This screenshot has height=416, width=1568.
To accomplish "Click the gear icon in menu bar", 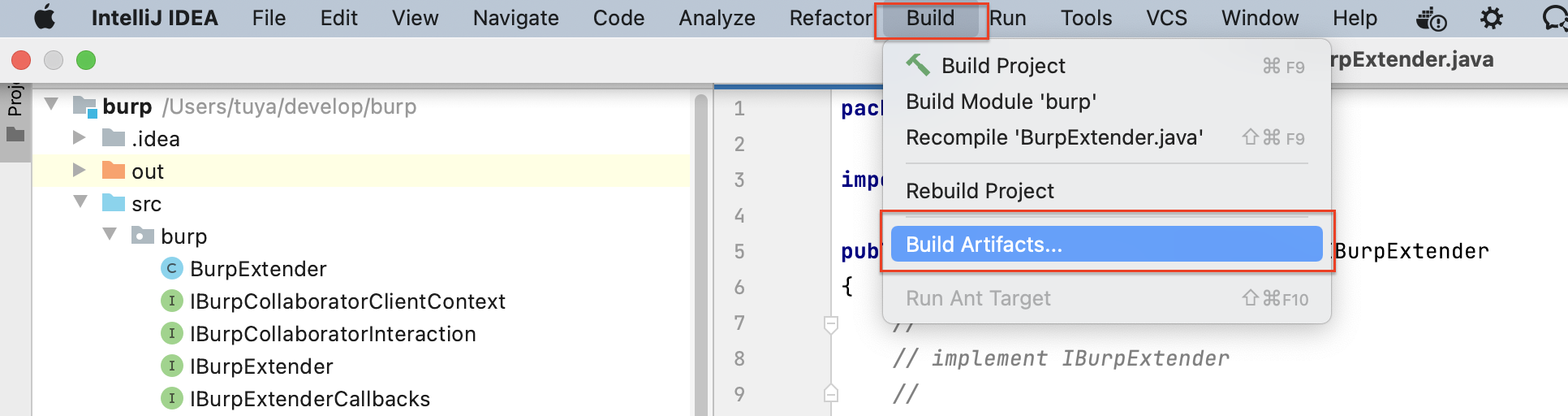I will coord(1492,18).
